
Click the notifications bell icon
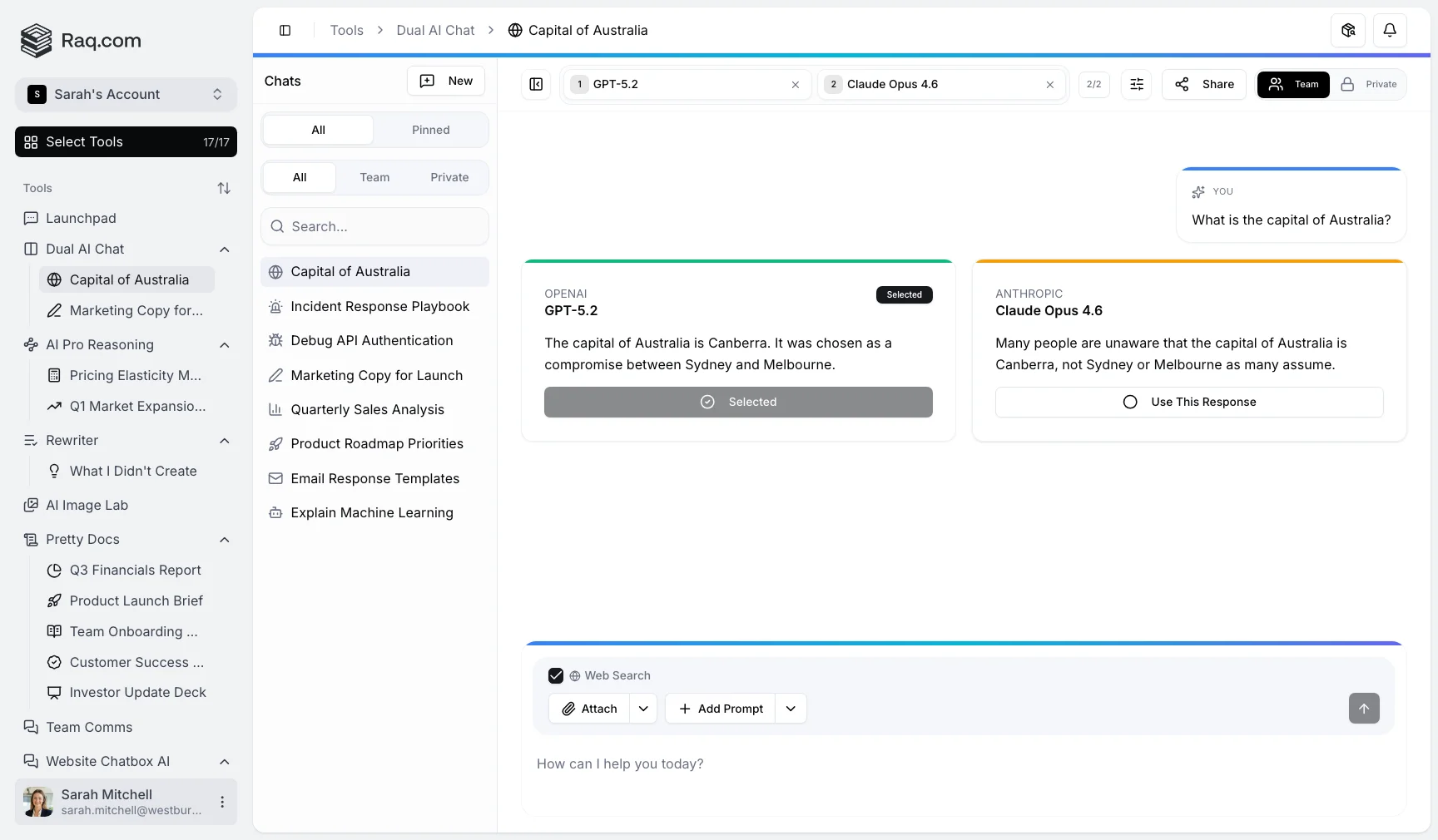point(1390,31)
